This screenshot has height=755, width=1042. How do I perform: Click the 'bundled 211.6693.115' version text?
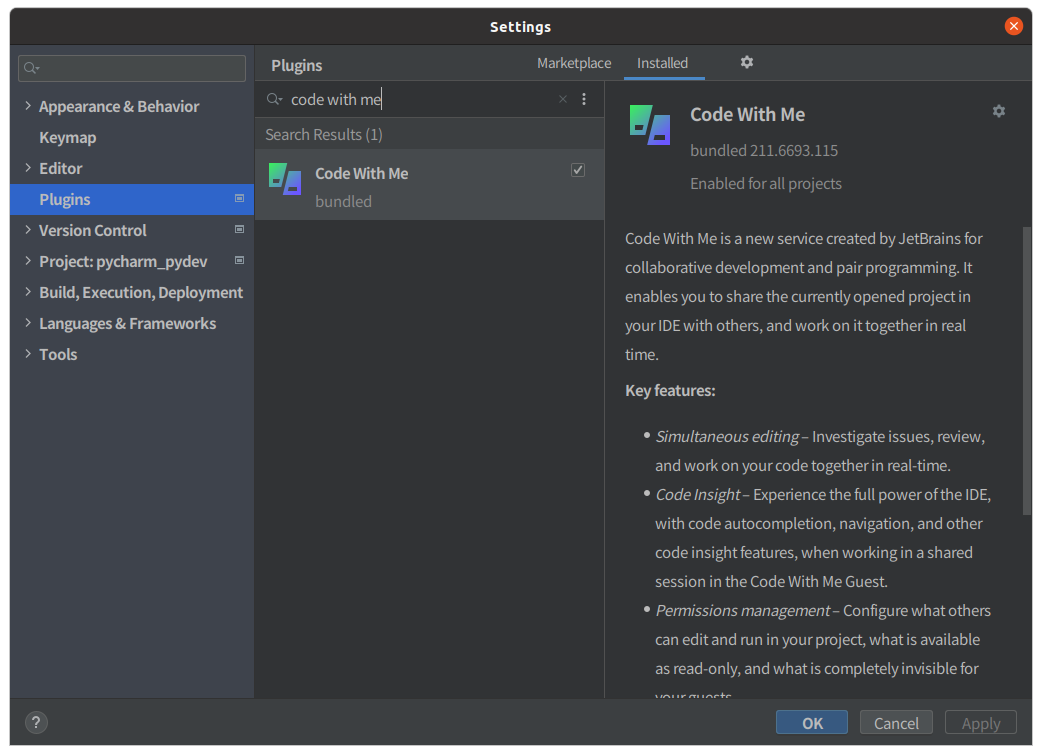pyautogui.click(x=764, y=150)
